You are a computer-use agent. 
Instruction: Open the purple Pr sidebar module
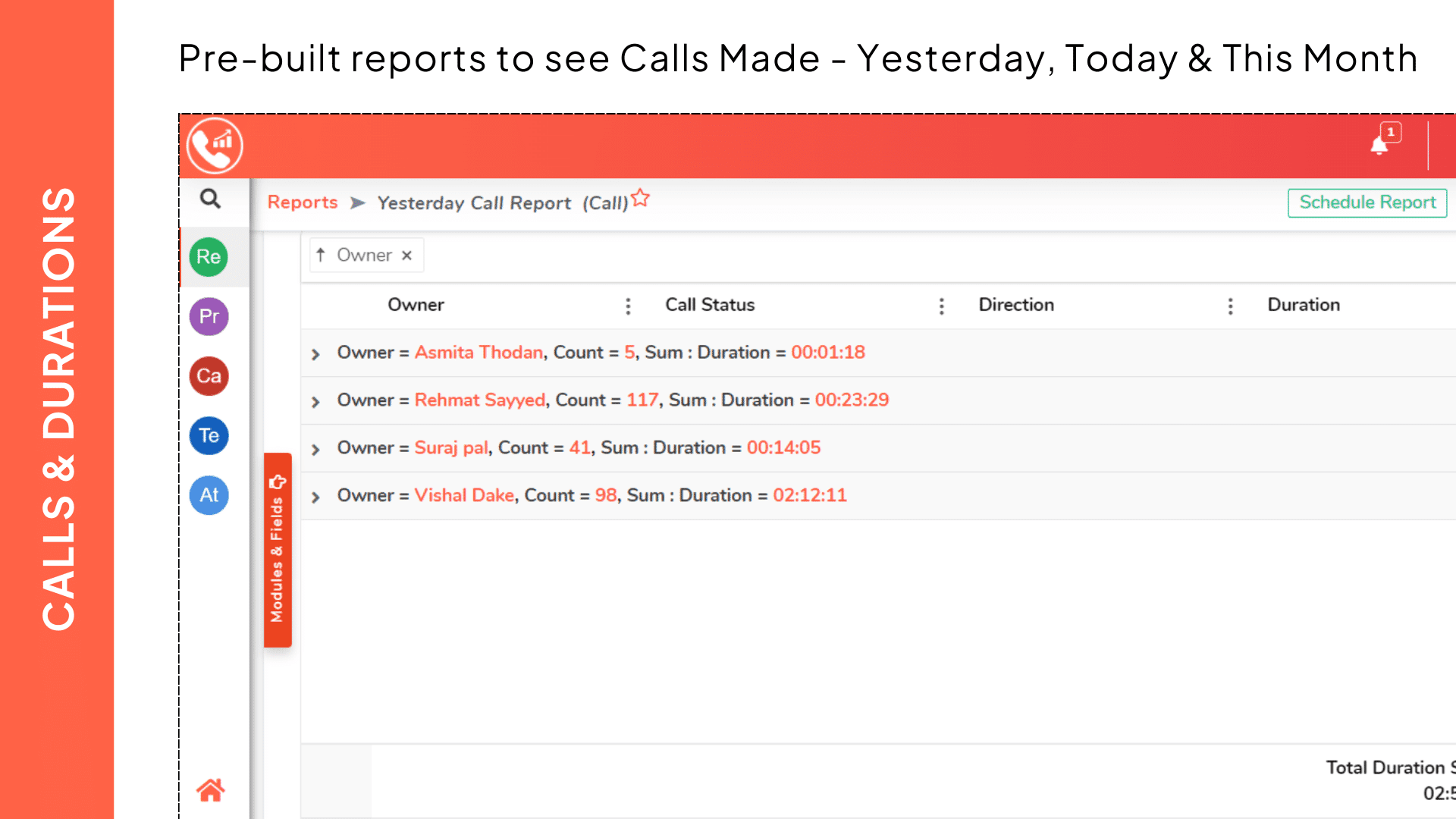coord(209,316)
